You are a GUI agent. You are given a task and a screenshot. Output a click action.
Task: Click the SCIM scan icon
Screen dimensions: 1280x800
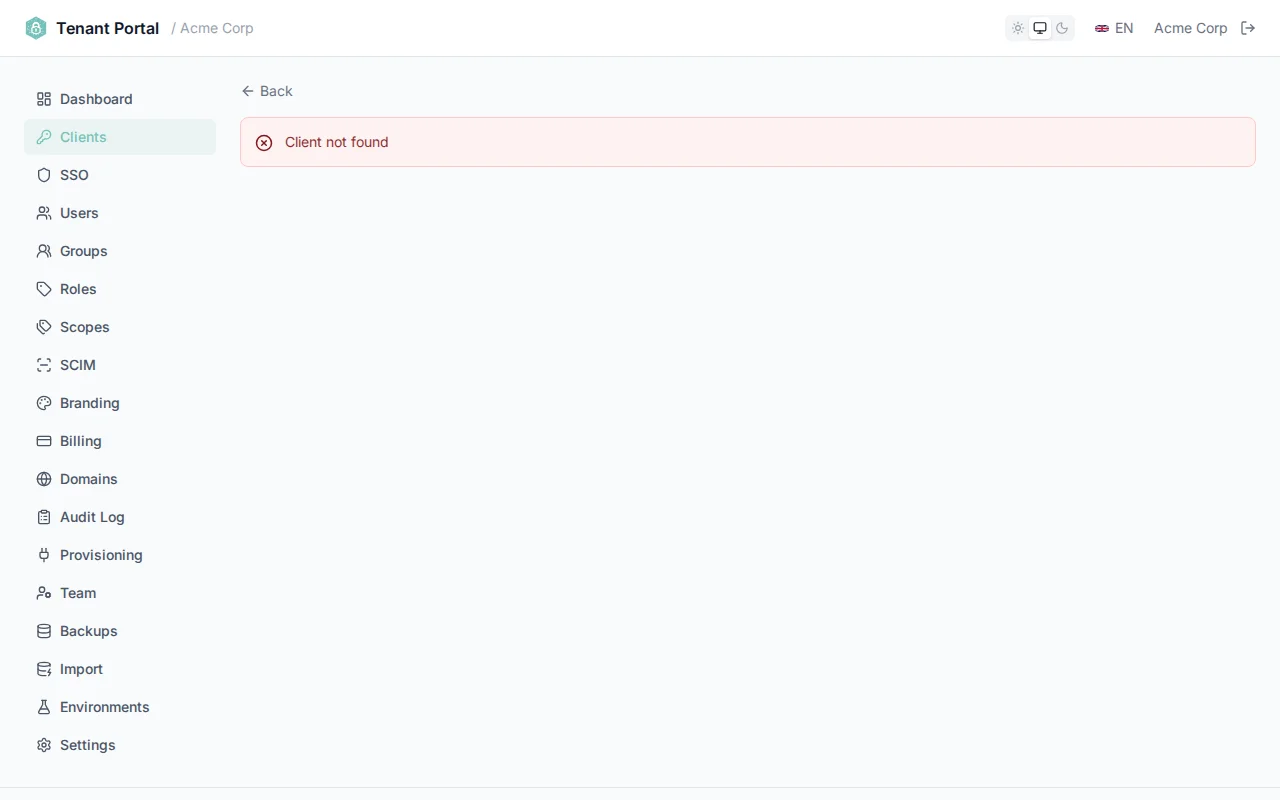point(44,365)
